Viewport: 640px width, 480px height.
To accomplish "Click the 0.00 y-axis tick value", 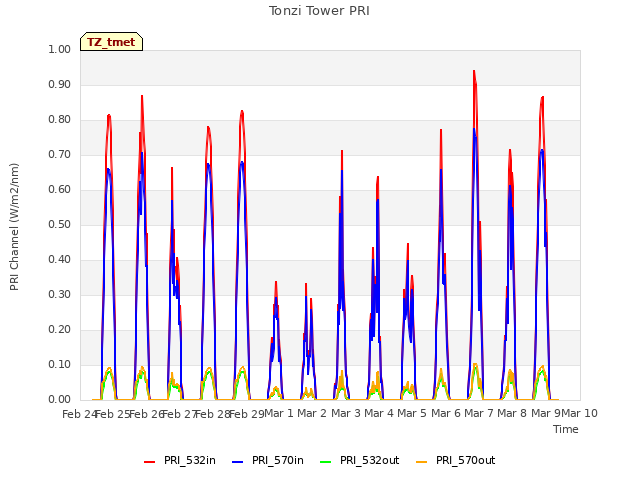I will [x=60, y=400].
